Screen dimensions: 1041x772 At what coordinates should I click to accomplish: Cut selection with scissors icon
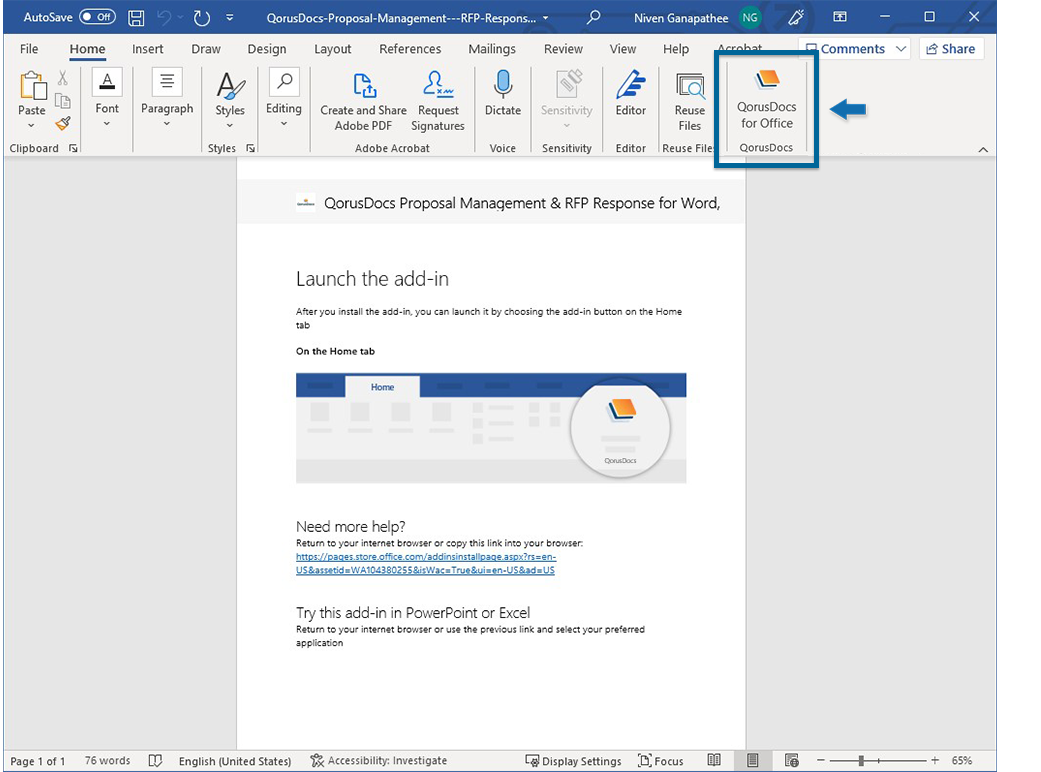click(62, 78)
